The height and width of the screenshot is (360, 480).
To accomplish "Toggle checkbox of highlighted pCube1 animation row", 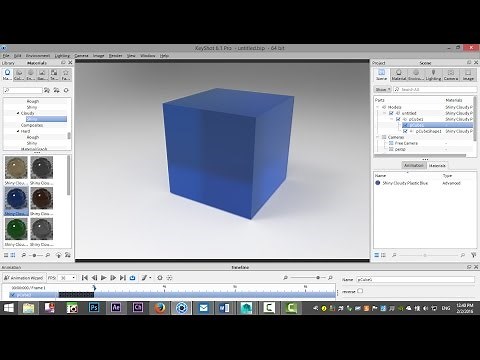I will tap(405, 125).
